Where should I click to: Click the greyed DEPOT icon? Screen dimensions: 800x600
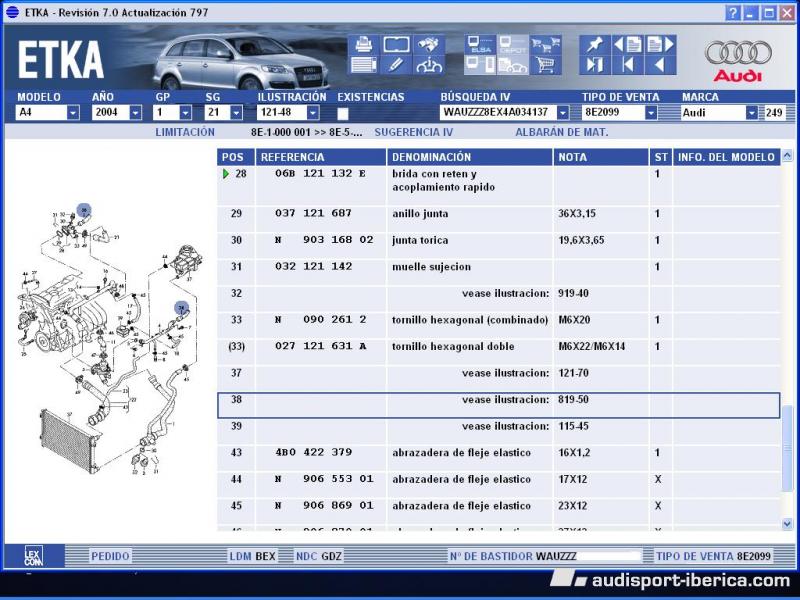tap(512, 44)
